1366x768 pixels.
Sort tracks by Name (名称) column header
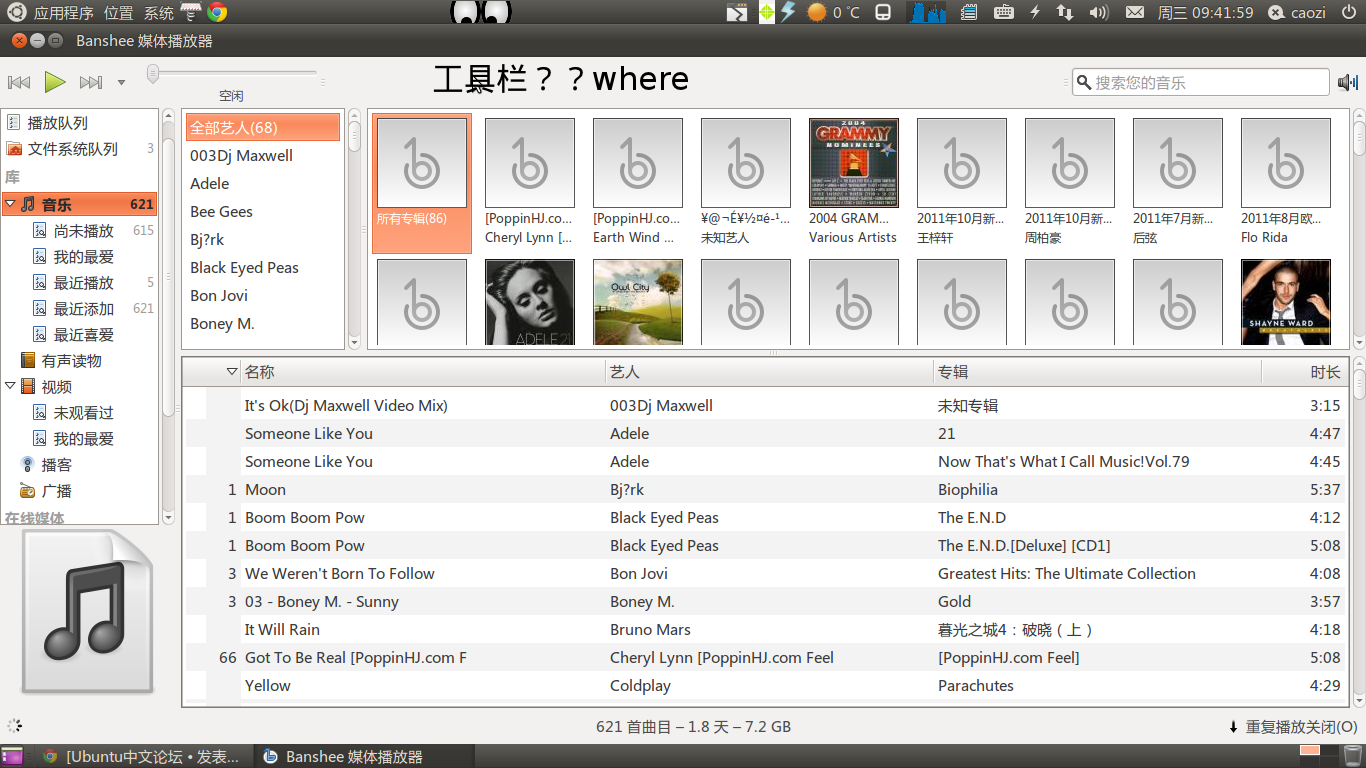[x=424, y=371]
